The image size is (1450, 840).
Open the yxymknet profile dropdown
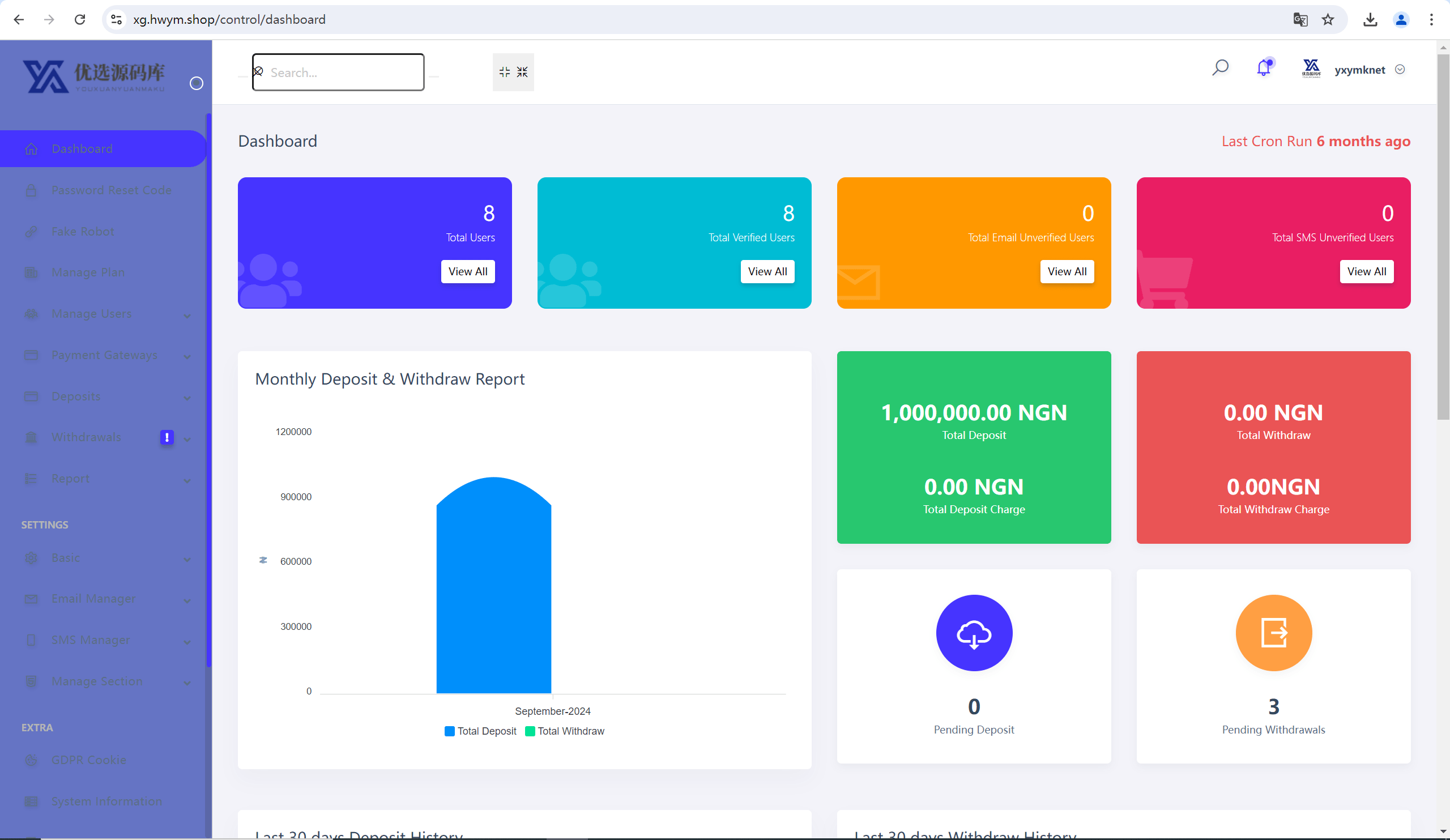pyautogui.click(x=1368, y=70)
